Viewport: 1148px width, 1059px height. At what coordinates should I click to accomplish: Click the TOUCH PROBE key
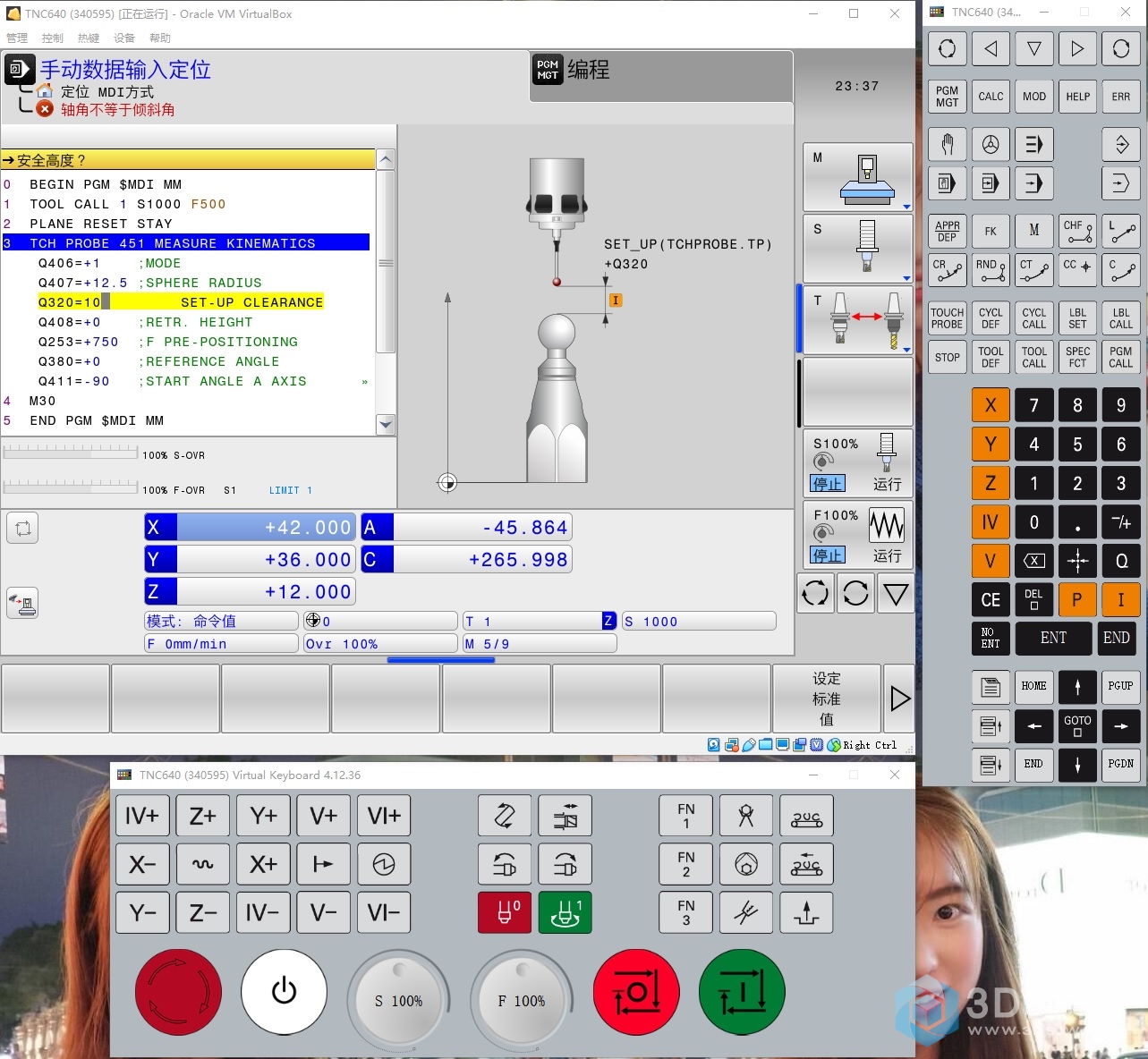click(x=947, y=318)
